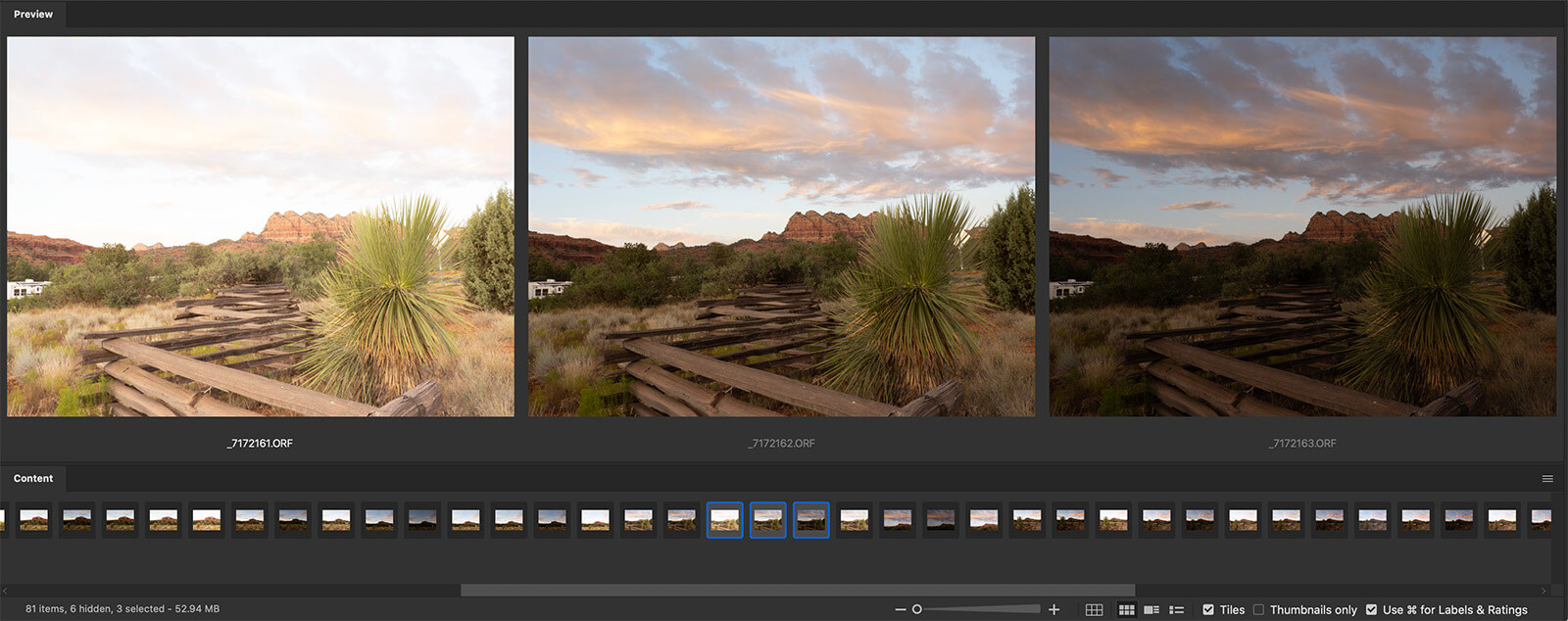Viewport: 1568px width, 621px height.
Task: Switch to view content as details
Action: pyautogui.click(x=1151, y=609)
